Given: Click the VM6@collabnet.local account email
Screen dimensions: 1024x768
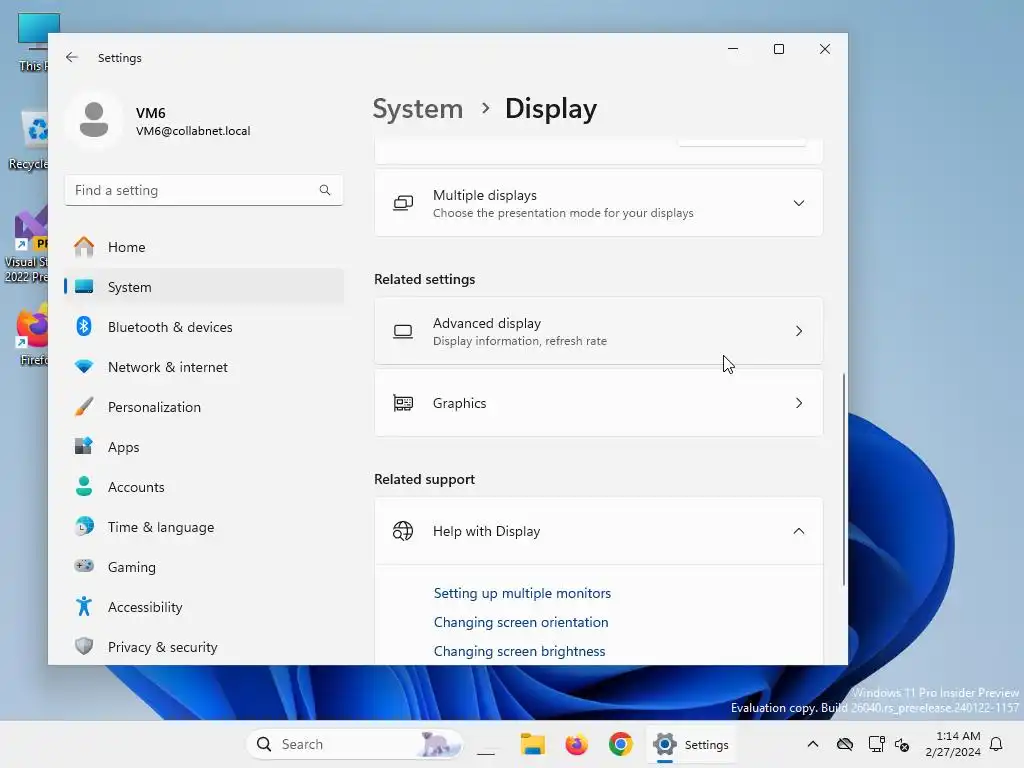Looking at the screenshot, I should 193,131.
